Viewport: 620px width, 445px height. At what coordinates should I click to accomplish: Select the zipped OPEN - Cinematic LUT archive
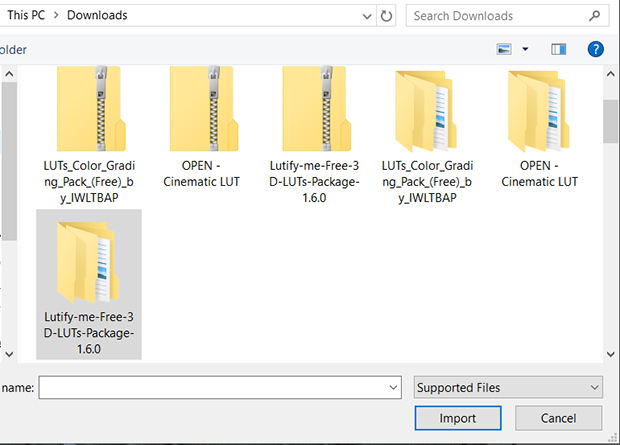tap(202, 127)
